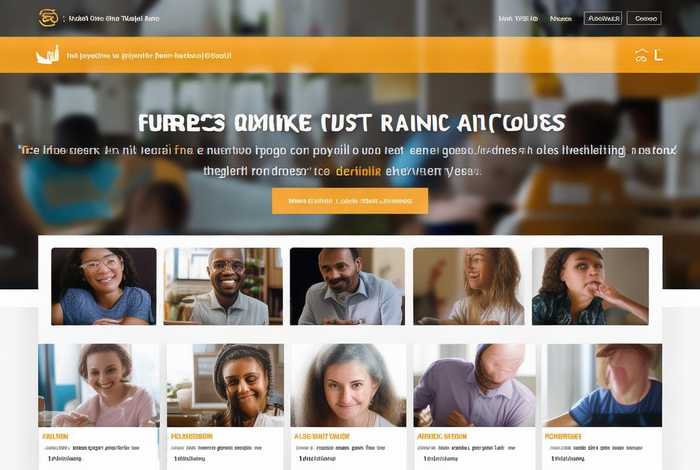Click the round orange logo in header

tap(48, 18)
